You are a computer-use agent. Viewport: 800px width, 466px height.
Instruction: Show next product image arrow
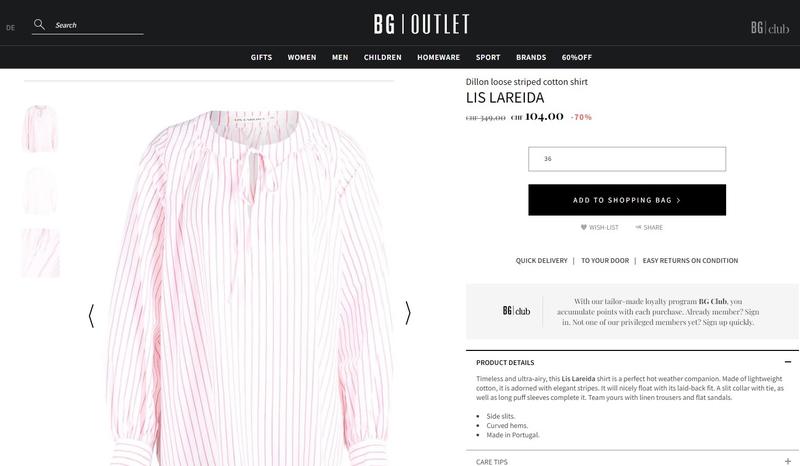tap(408, 313)
